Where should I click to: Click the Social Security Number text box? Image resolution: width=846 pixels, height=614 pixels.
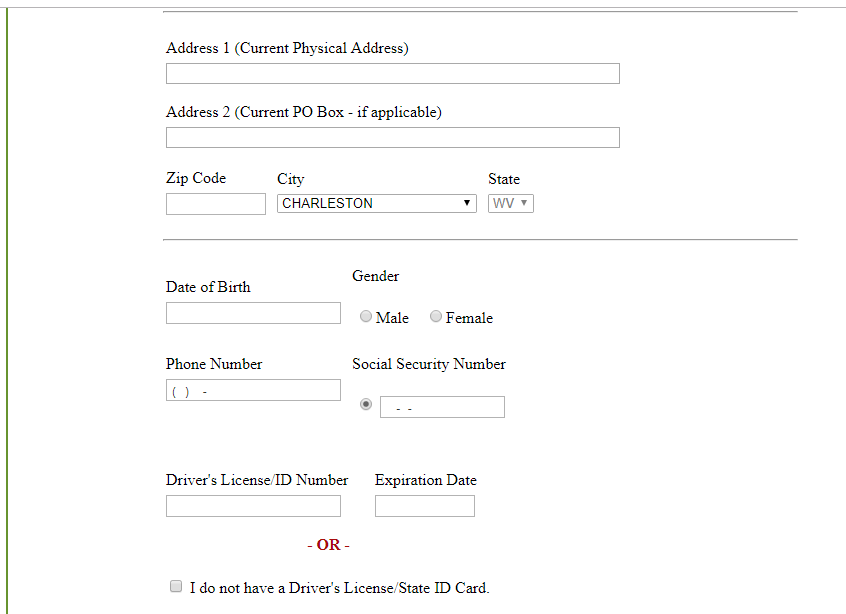click(x=442, y=407)
